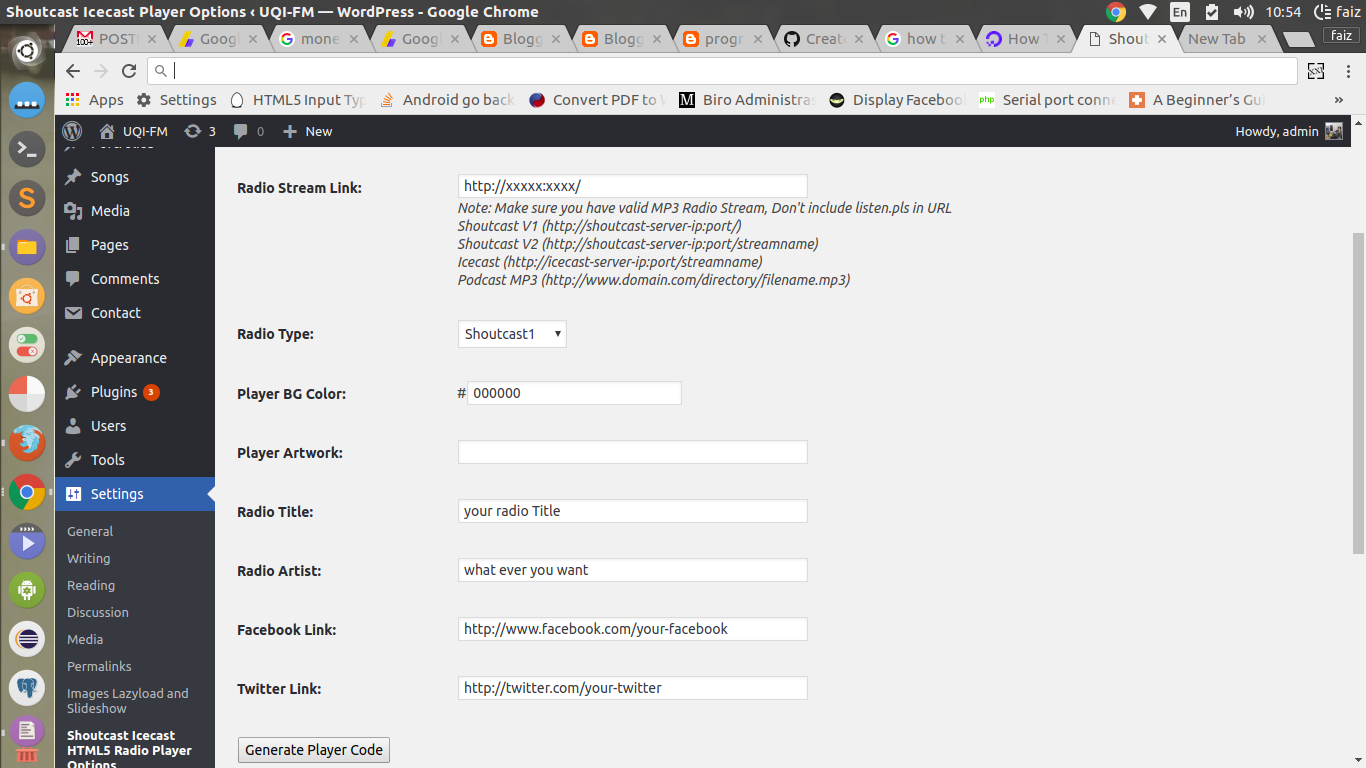Open Appearance menu in sidebar

pyautogui.click(x=129, y=358)
